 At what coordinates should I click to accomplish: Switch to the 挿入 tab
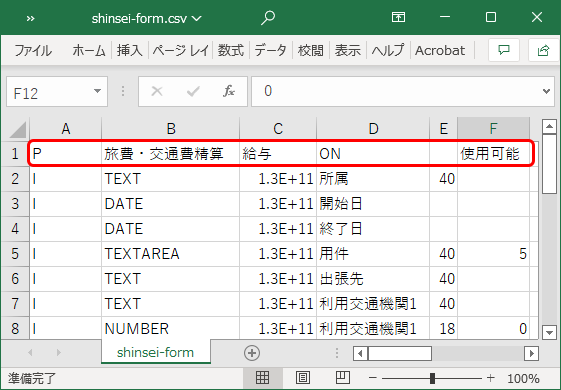(x=130, y=50)
